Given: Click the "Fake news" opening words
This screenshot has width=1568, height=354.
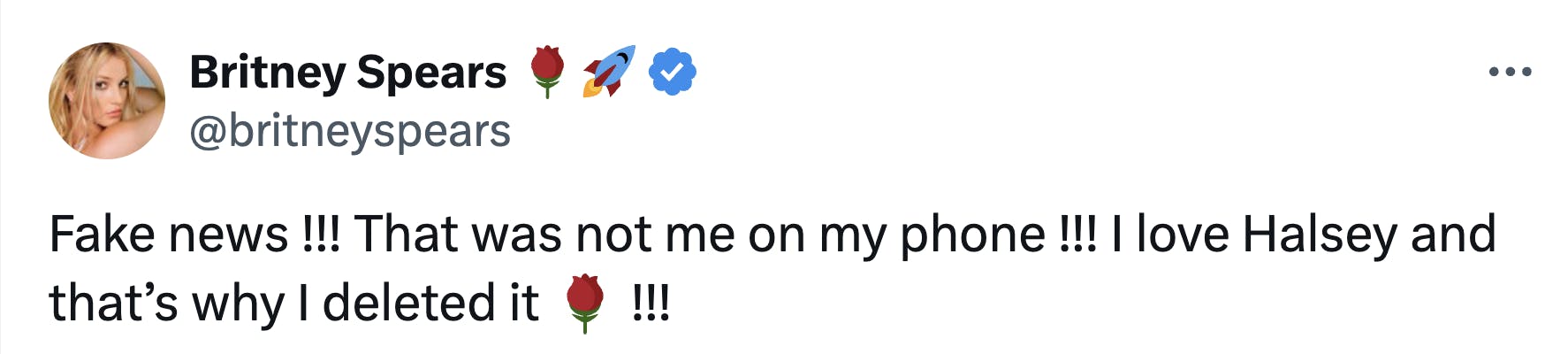Looking at the screenshot, I should pyautogui.click(x=169, y=235).
